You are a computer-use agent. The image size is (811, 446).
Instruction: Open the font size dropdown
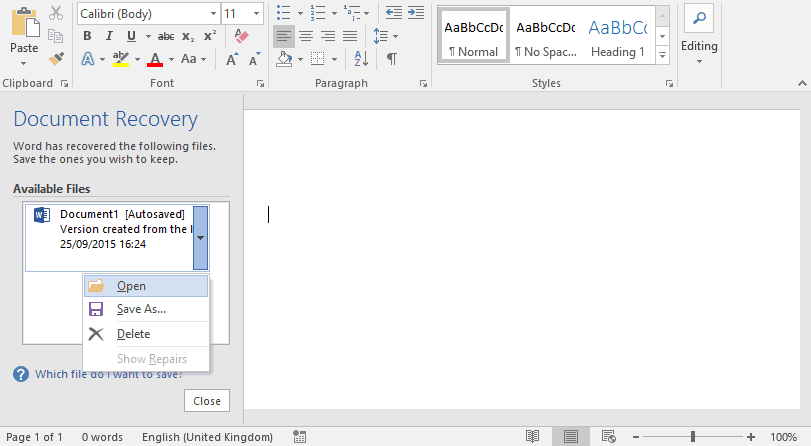pos(256,13)
